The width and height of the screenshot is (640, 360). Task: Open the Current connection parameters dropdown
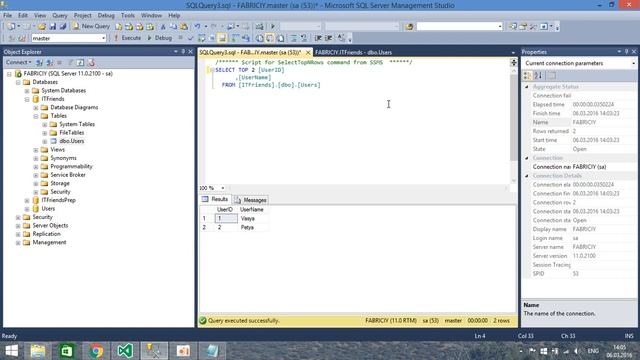(633, 63)
